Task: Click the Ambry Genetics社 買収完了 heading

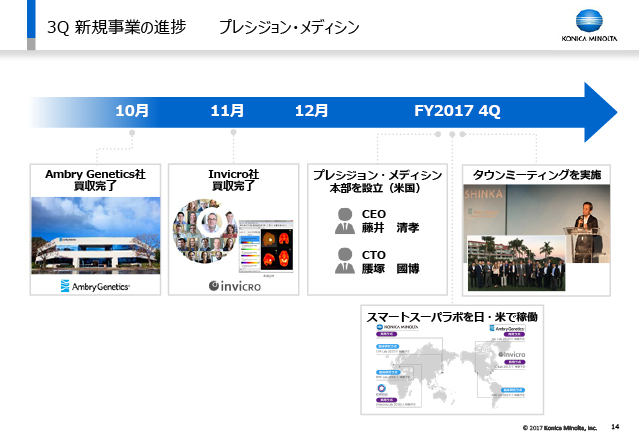Action: click(95, 180)
